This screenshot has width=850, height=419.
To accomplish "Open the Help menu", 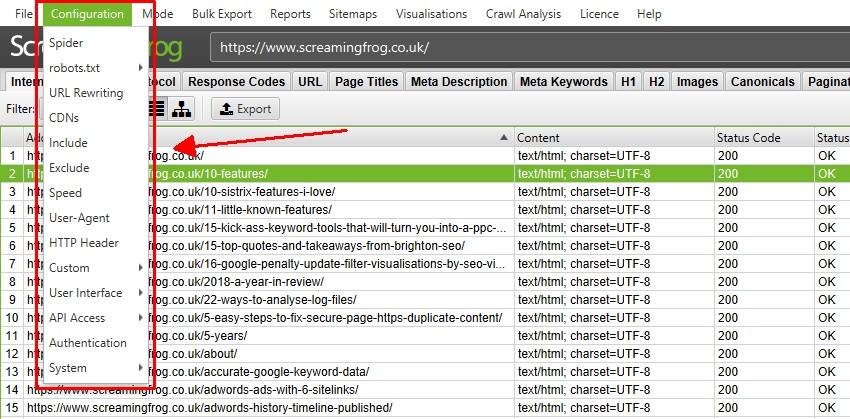I will (649, 14).
